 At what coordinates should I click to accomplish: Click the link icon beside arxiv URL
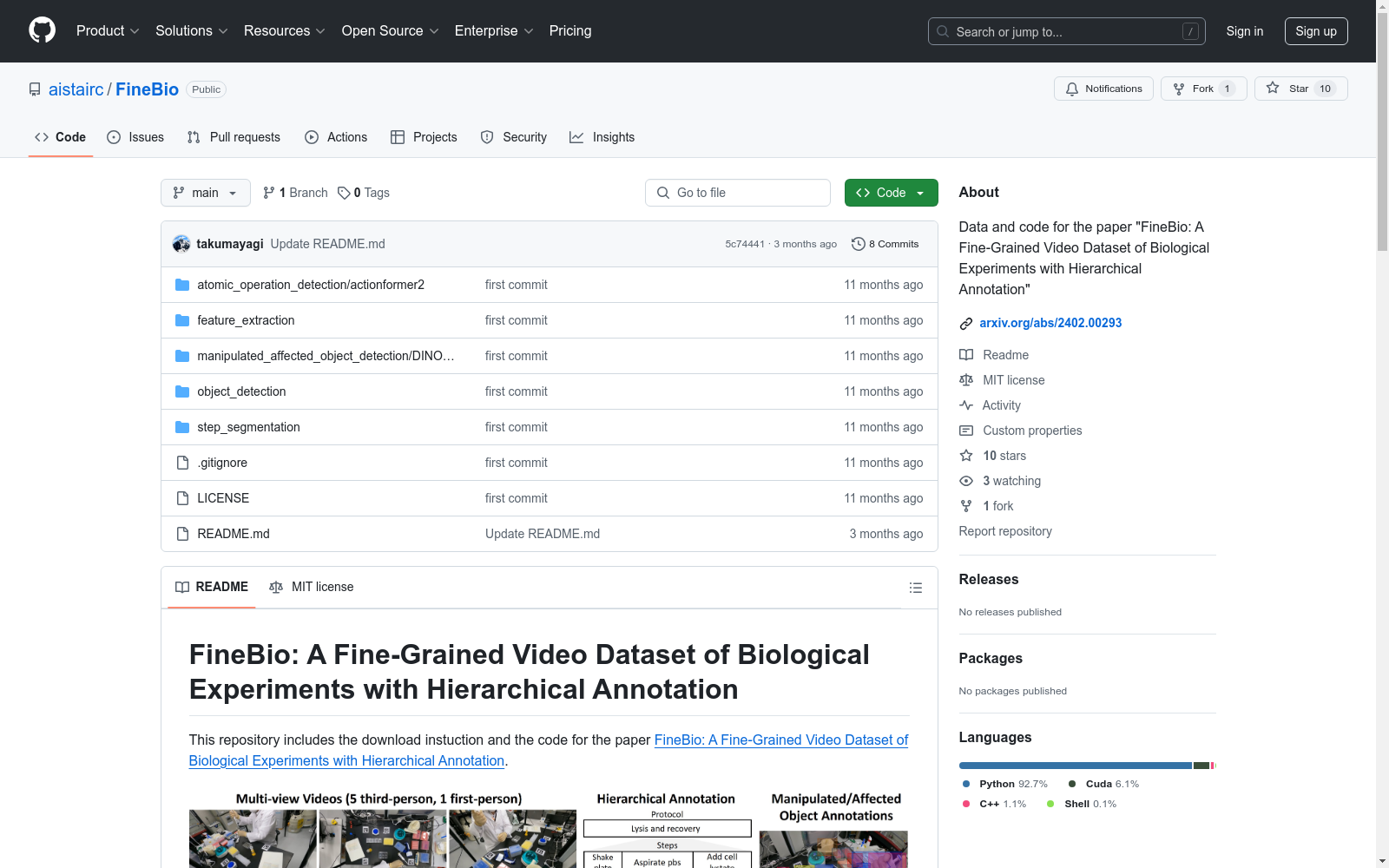tap(966, 324)
